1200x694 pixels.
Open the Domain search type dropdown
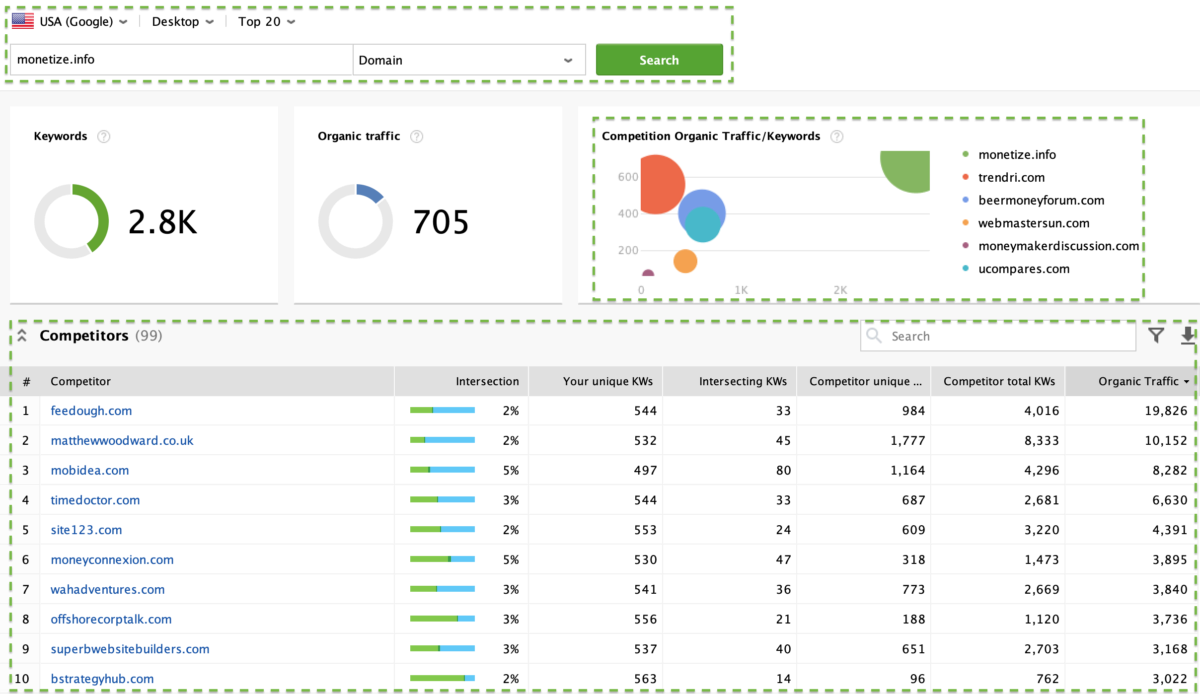click(x=469, y=60)
